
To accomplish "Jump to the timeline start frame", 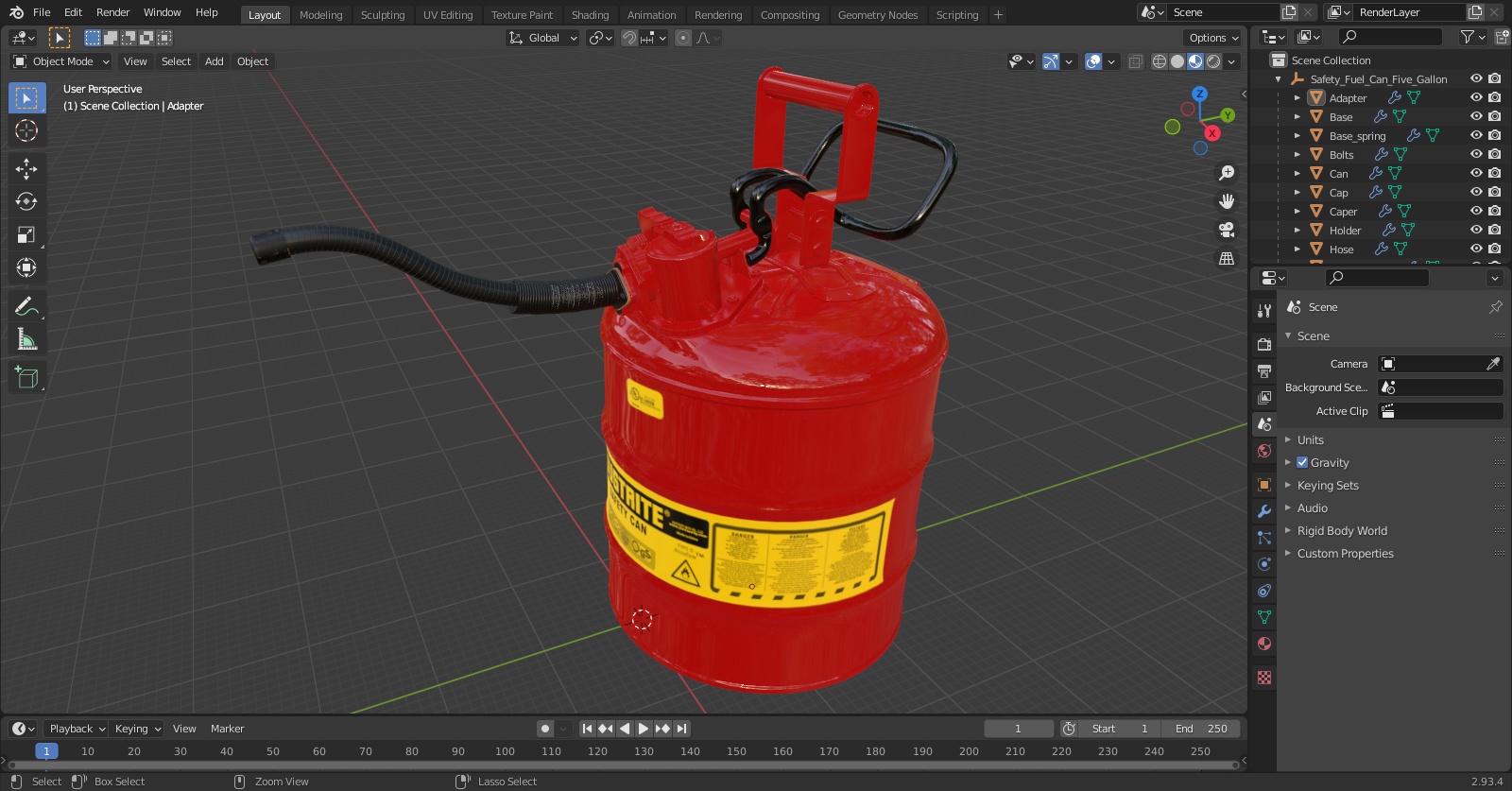I will [x=587, y=729].
